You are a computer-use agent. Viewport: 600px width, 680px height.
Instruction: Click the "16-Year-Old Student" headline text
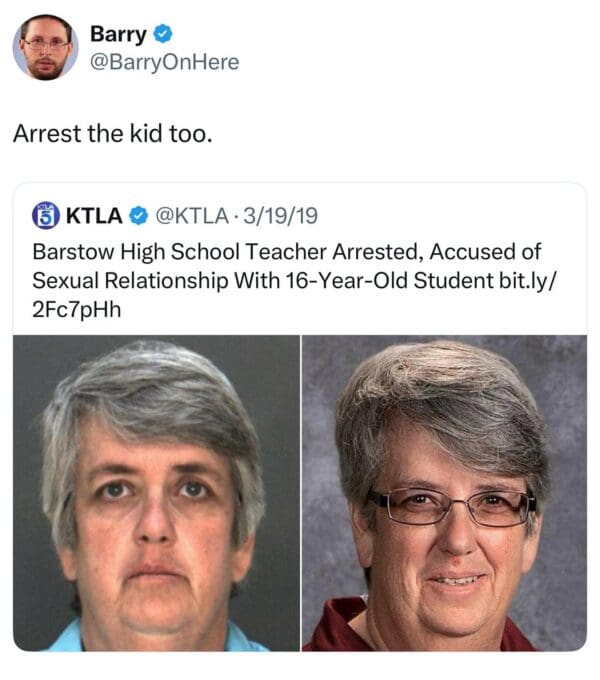pos(389,280)
